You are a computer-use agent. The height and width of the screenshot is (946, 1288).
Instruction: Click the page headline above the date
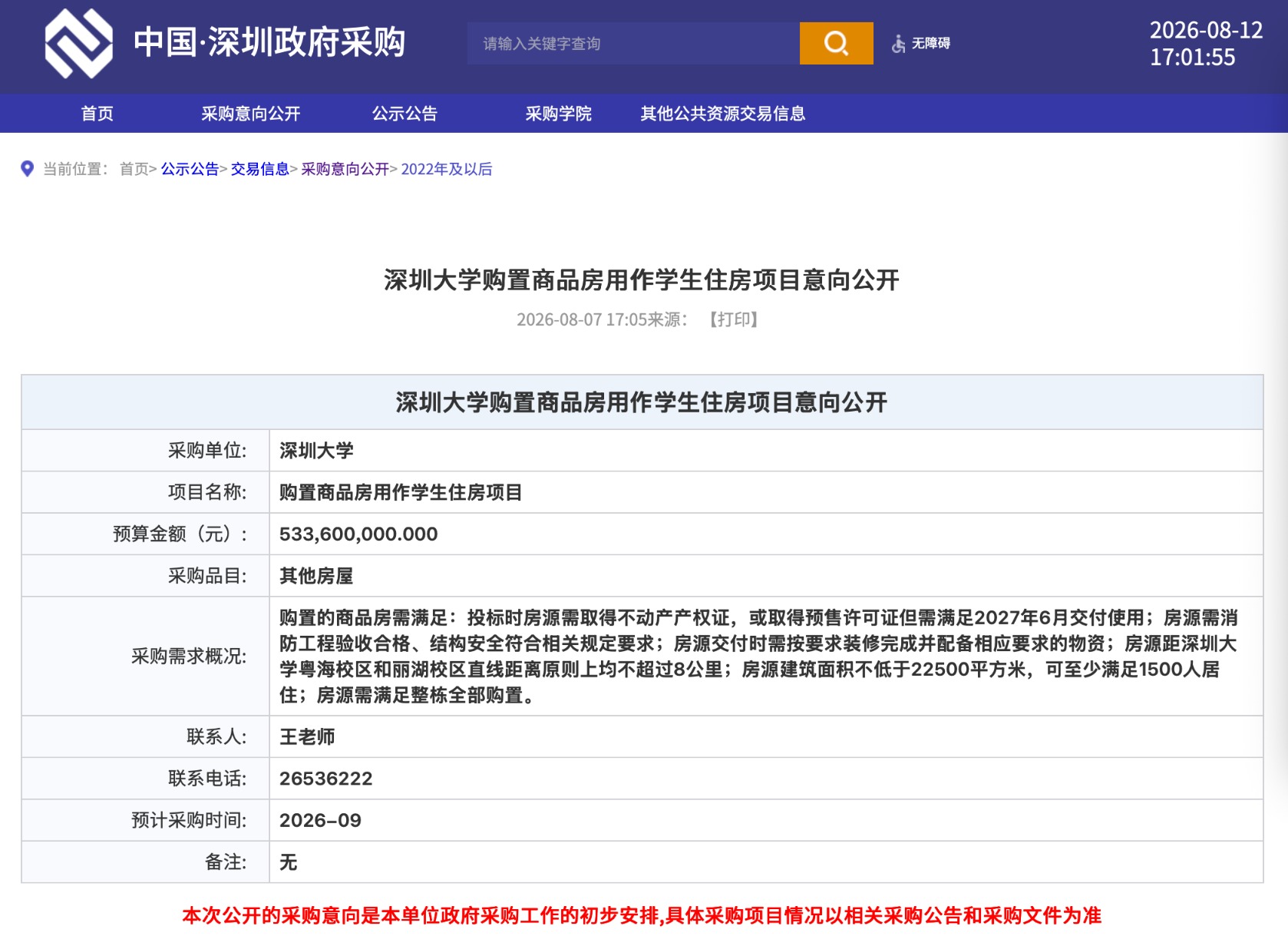[642, 279]
